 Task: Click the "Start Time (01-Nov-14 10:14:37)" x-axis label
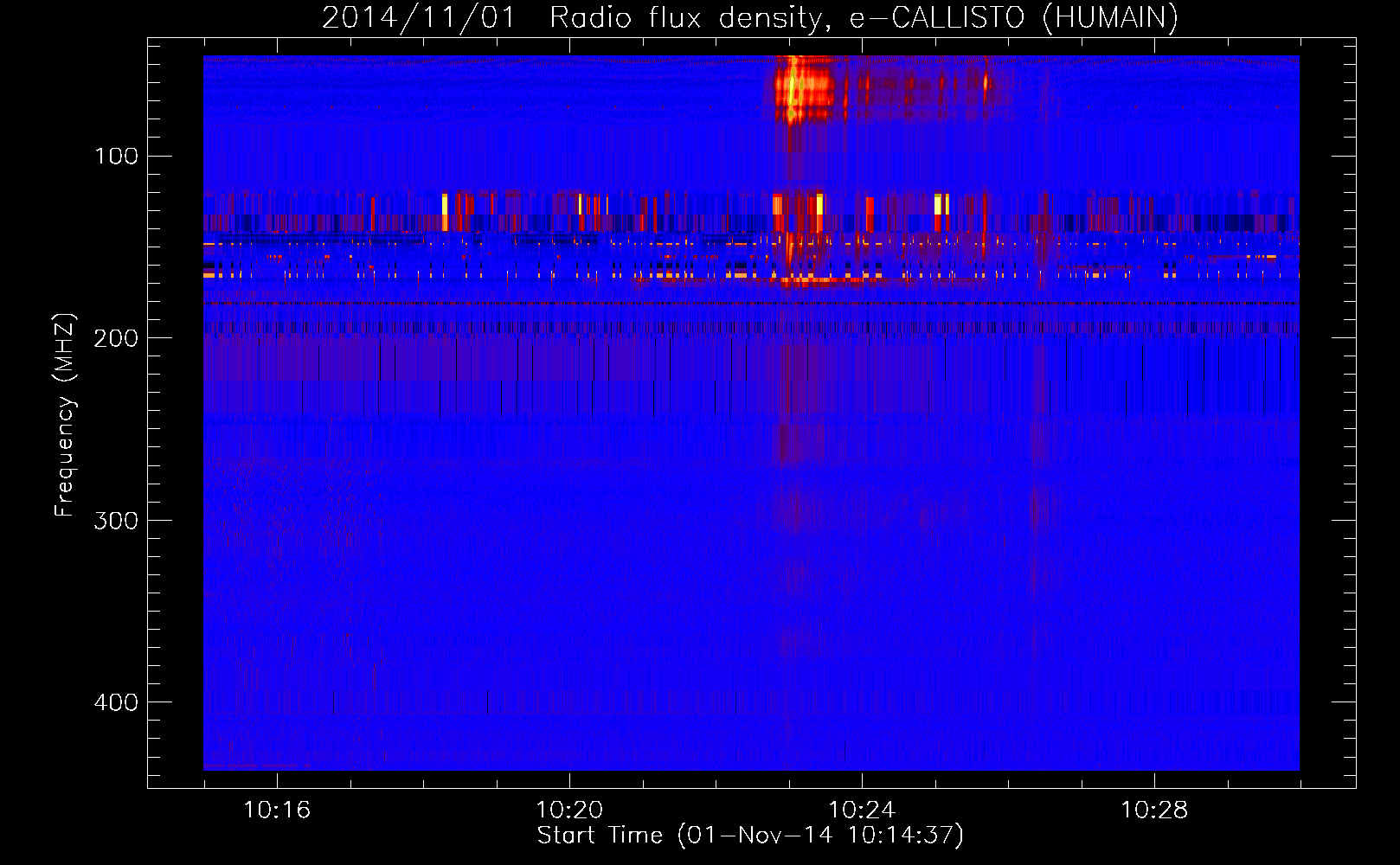[x=750, y=836]
